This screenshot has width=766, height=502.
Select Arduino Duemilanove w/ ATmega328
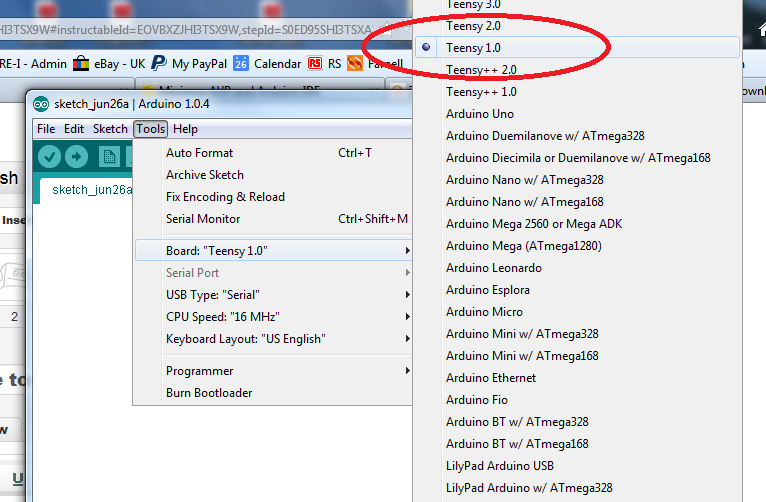pyautogui.click(x=577, y=136)
